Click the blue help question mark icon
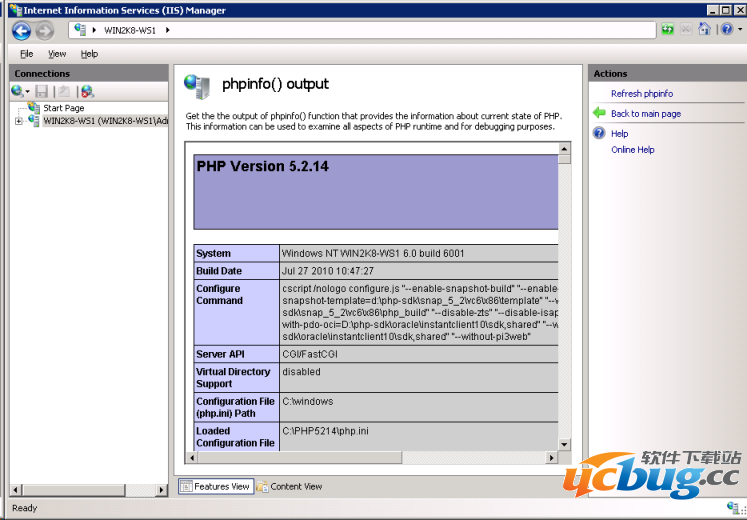Viewport: 747px width, 520px height. (x=727, y=30)
